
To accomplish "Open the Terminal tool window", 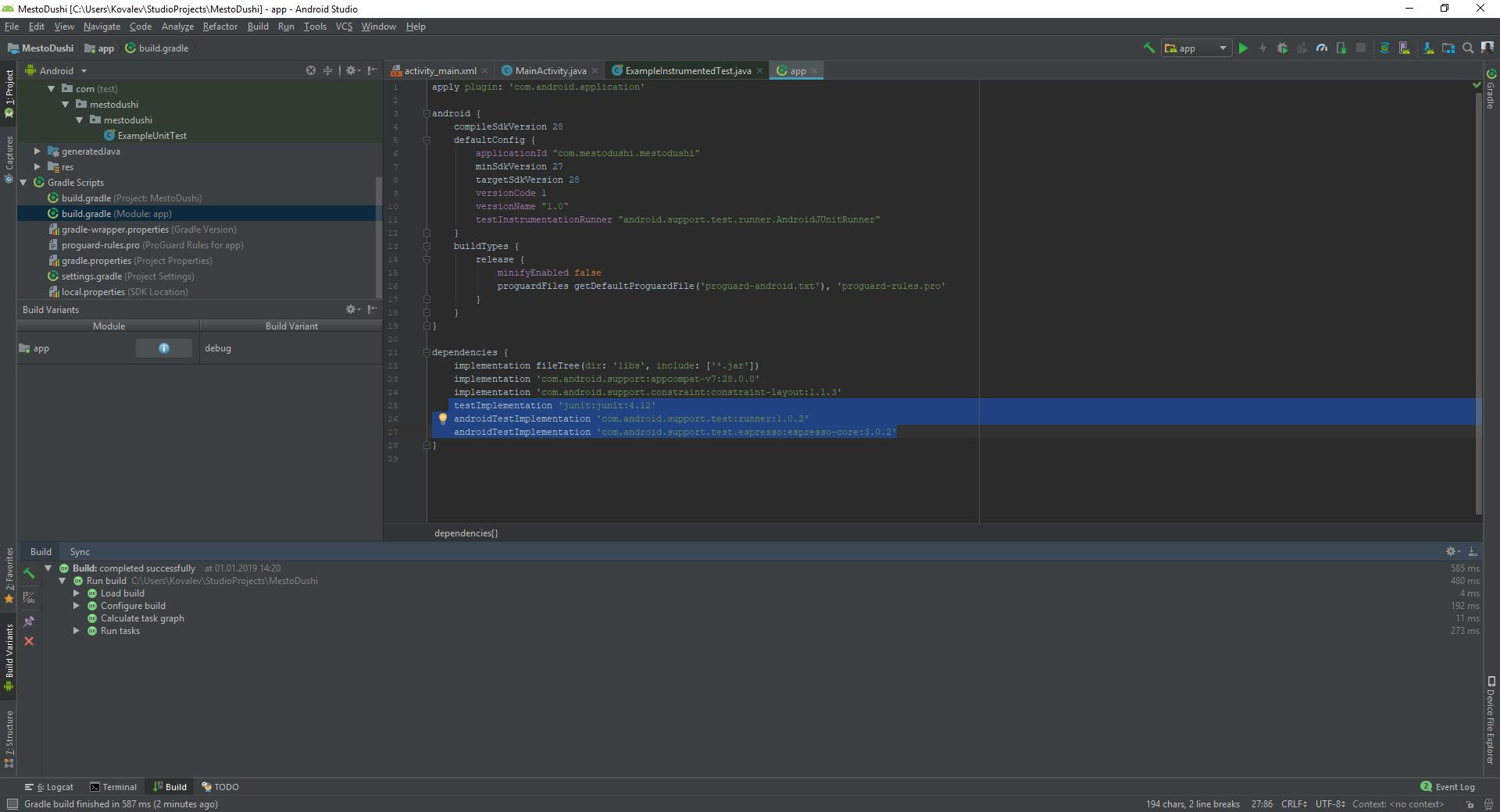I will [113, 787].
